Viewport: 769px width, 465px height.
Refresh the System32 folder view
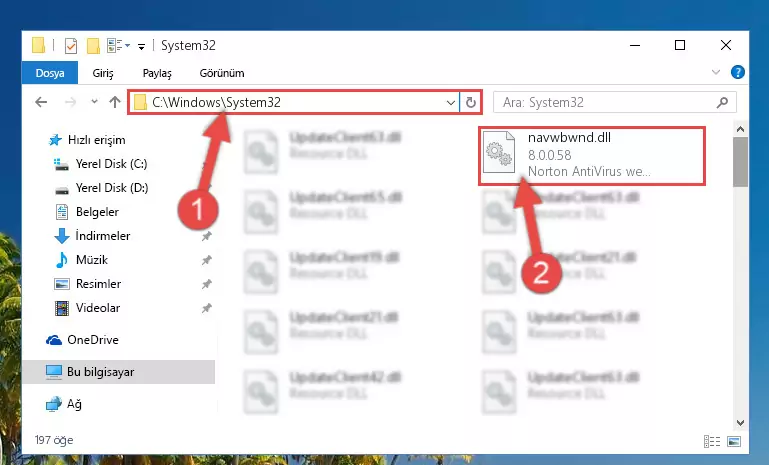pos(471,103)
